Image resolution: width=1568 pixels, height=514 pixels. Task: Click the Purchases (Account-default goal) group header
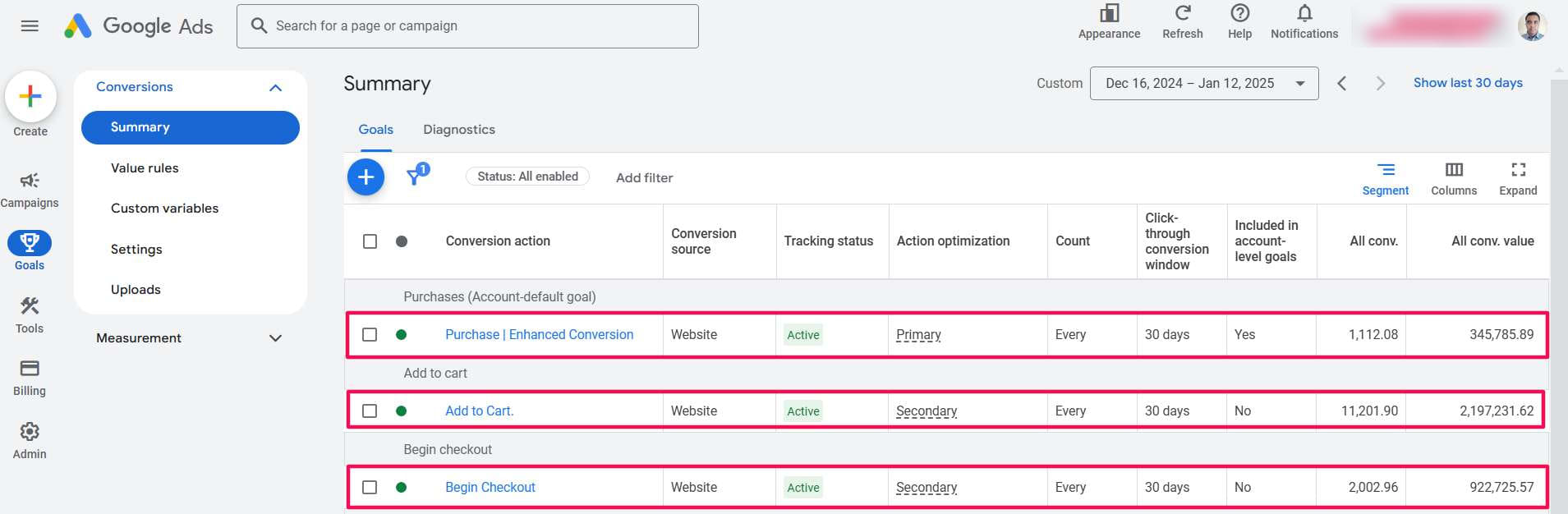[499, 296]
